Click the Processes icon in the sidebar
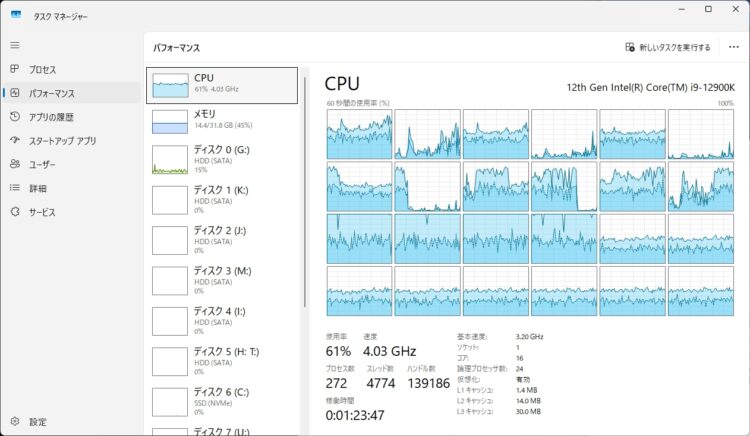The width and height of the screenshot is (750, 436). coord(15,69)
